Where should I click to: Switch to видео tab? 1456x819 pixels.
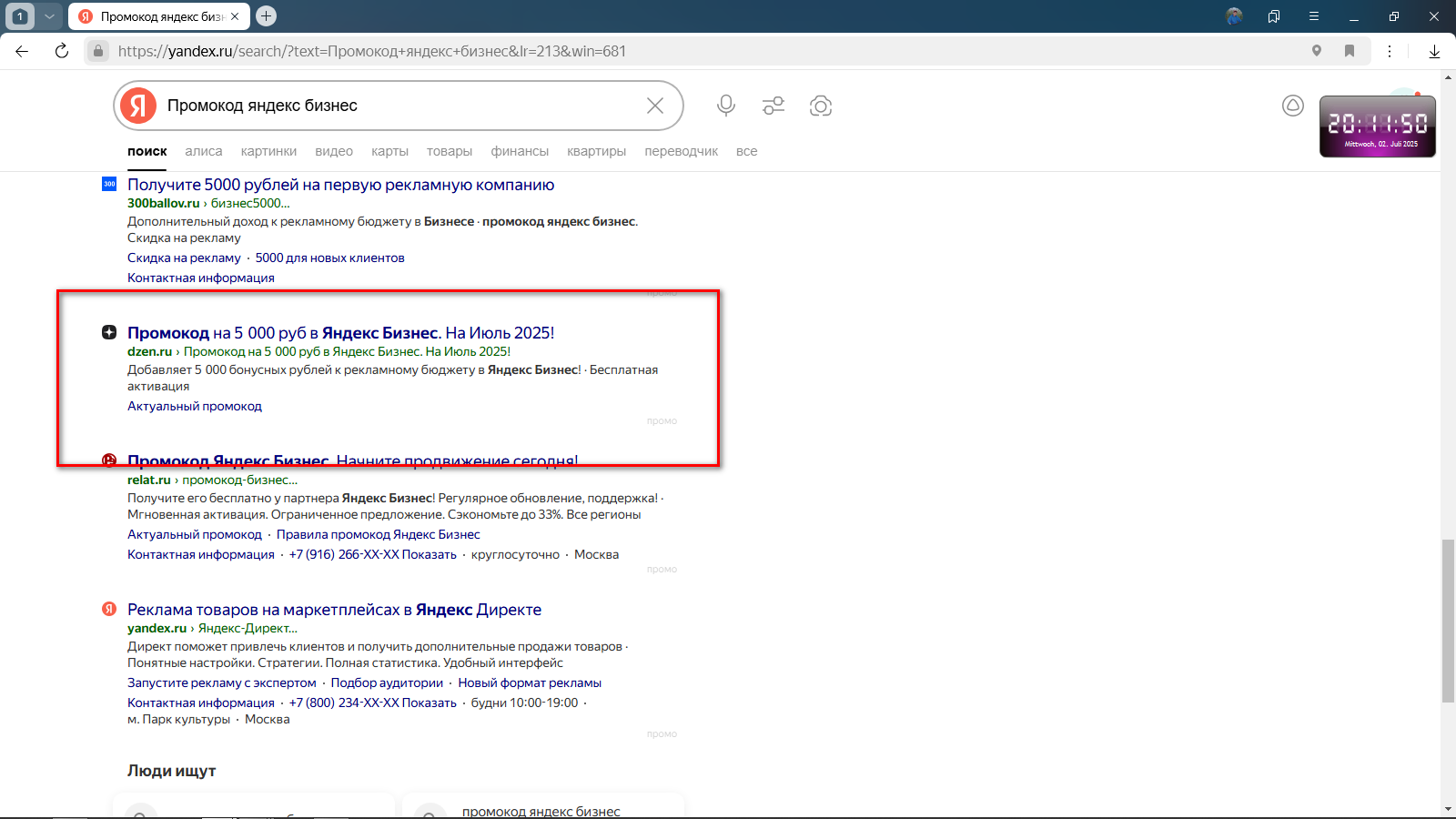tap(334, 151)
